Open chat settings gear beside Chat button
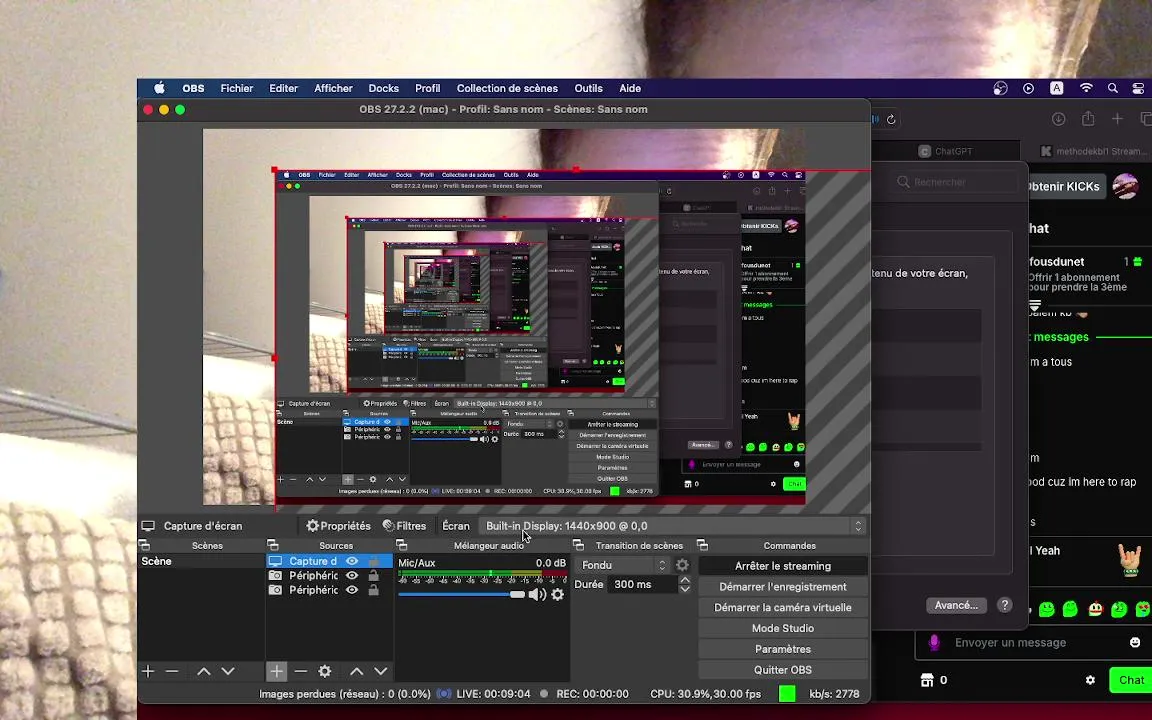The image size is (1152, 720). coord(1090,680)
